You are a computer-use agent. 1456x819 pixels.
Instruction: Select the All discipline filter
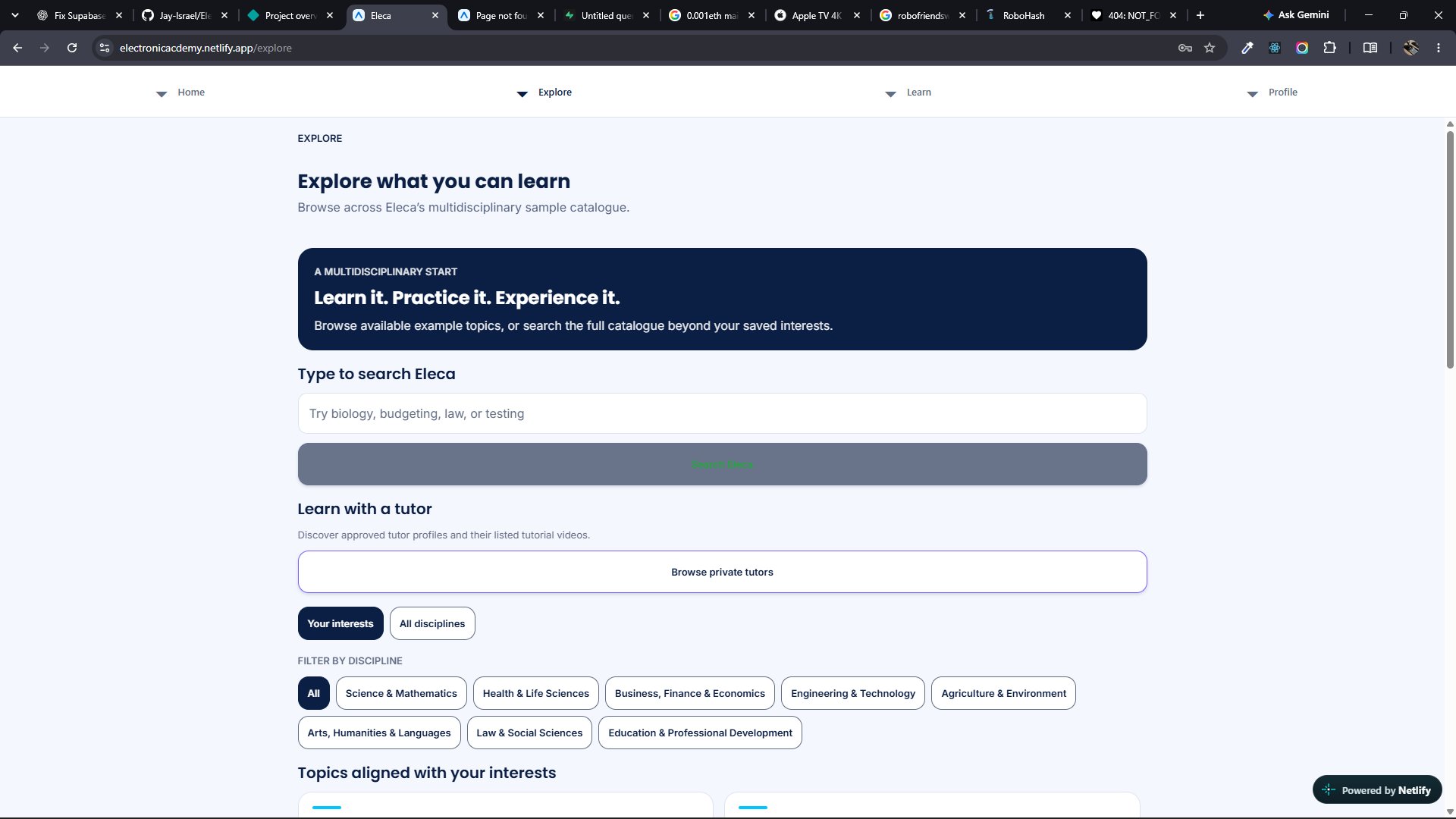[314, 693]
